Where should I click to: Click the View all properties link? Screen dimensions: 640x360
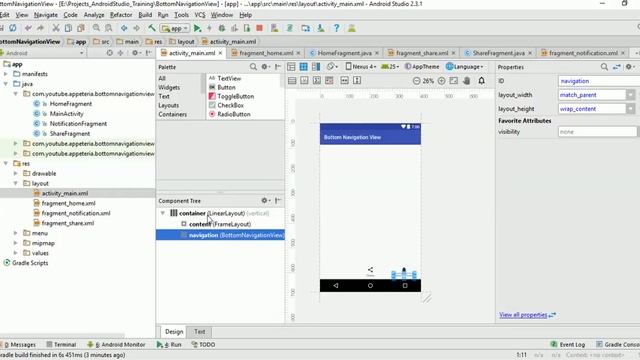coord(523,315)
